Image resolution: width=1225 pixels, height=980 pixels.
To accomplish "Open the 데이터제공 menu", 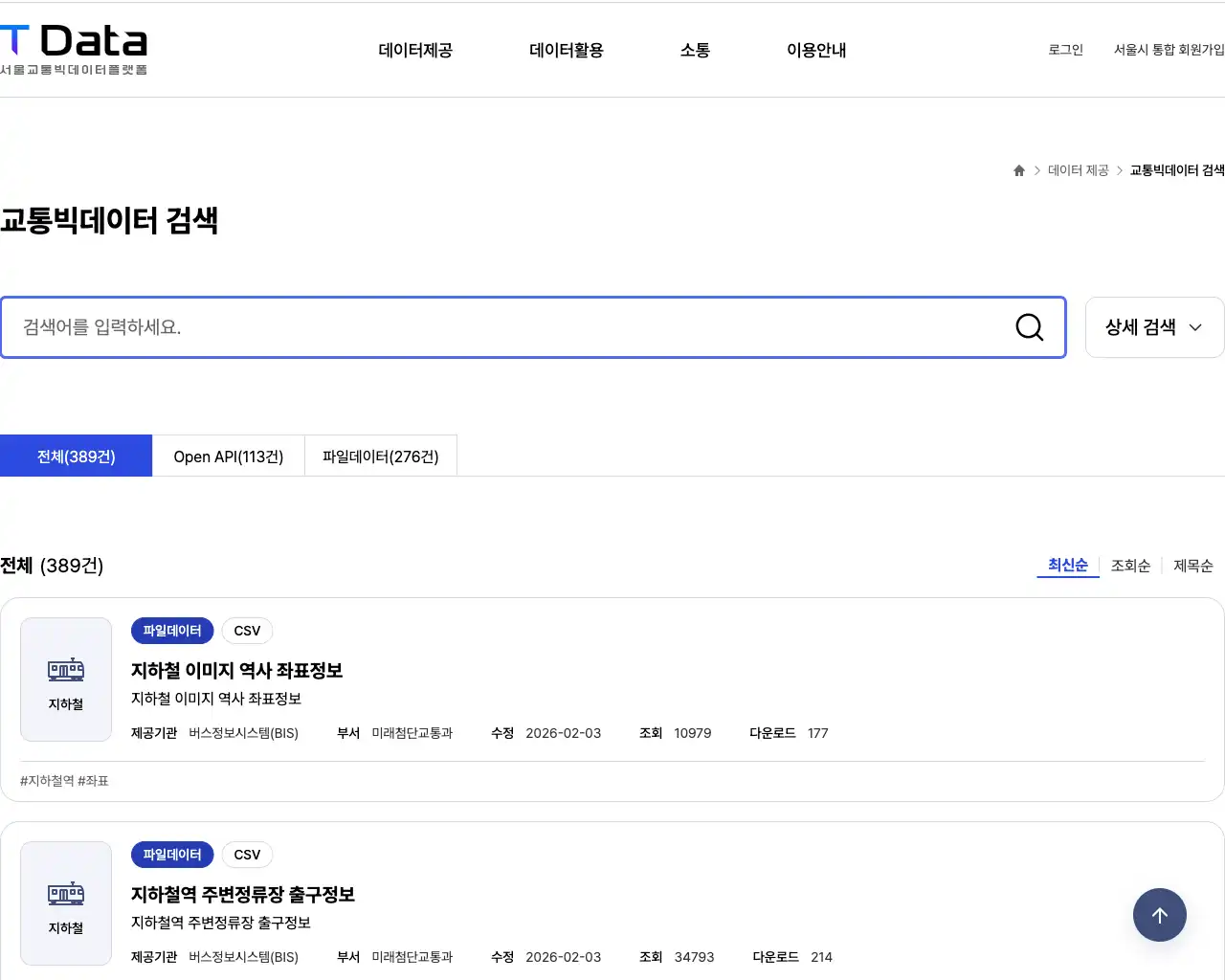I will (414, 51).
